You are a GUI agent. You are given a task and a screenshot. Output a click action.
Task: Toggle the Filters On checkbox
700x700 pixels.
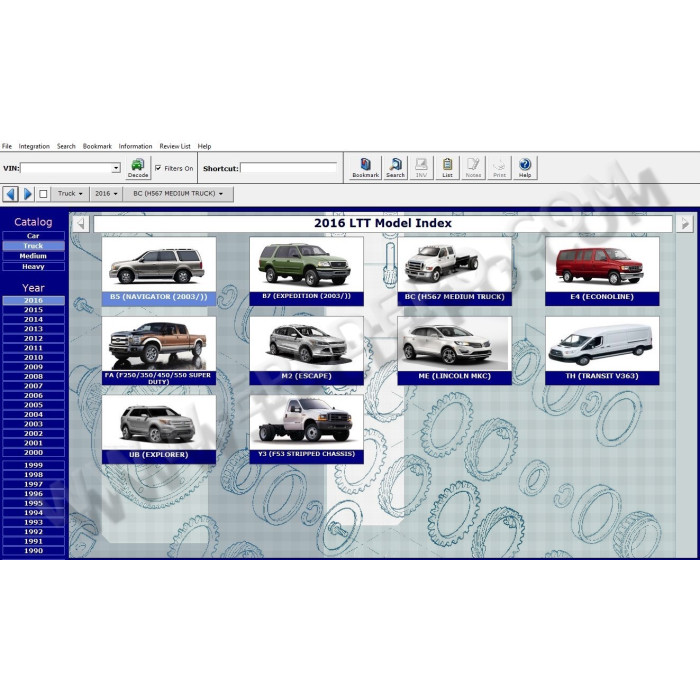[x=158, y=168]
